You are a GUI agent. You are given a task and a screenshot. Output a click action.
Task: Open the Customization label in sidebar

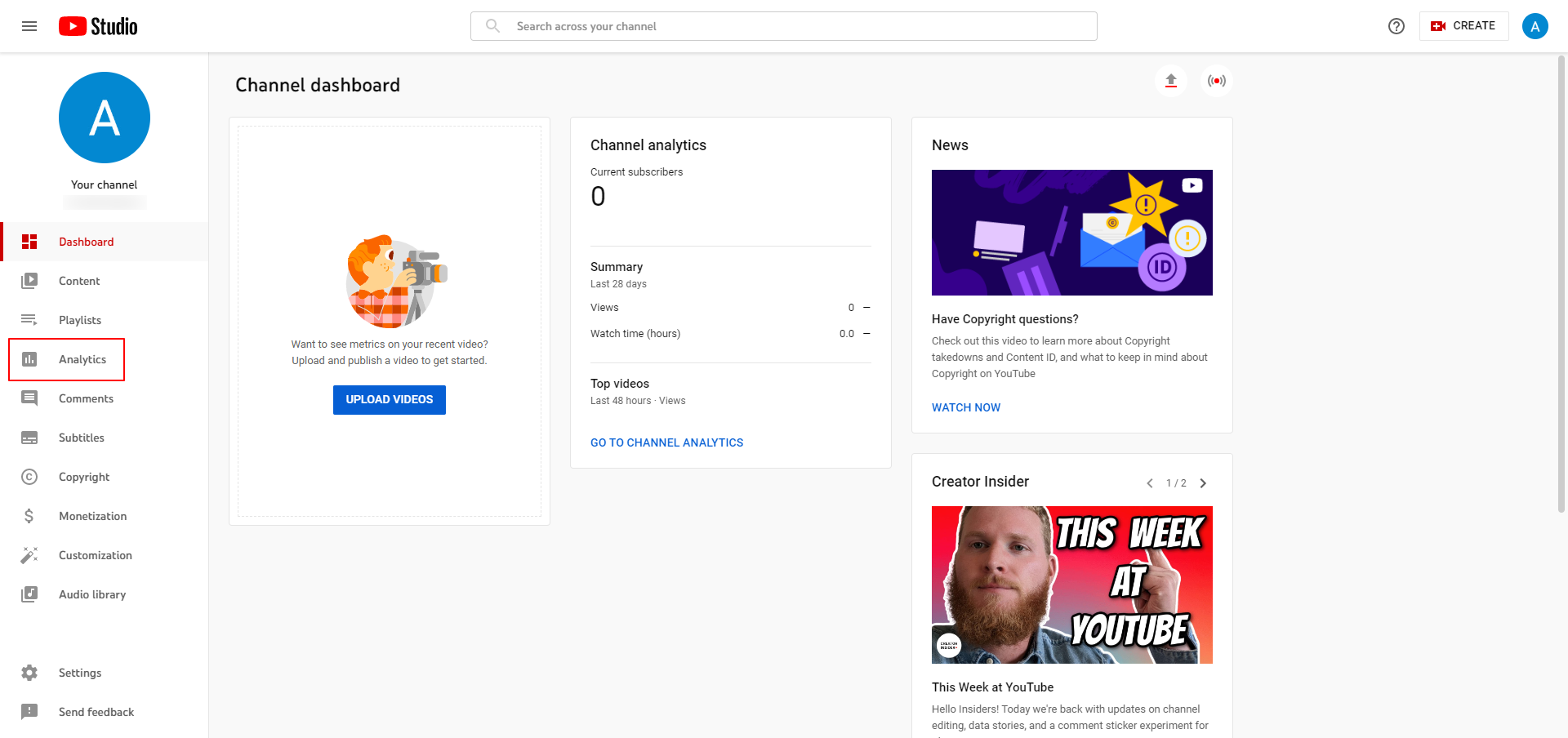point(96,555)
